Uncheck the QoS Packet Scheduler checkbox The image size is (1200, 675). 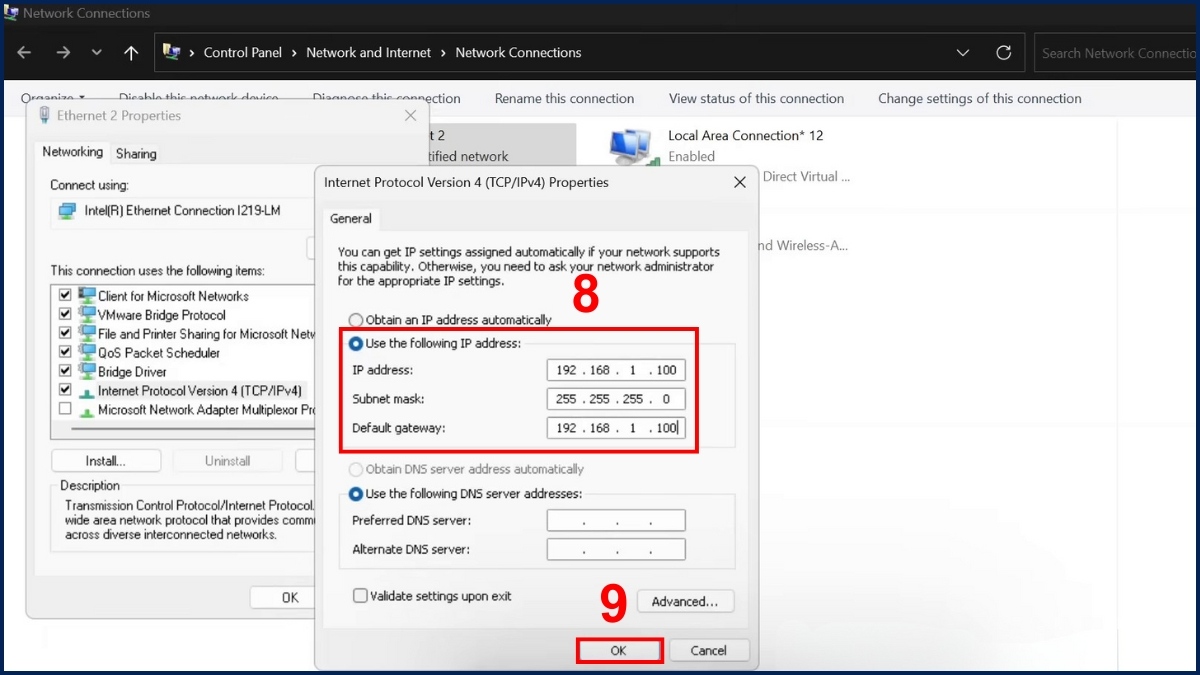[x=65, y=353]
